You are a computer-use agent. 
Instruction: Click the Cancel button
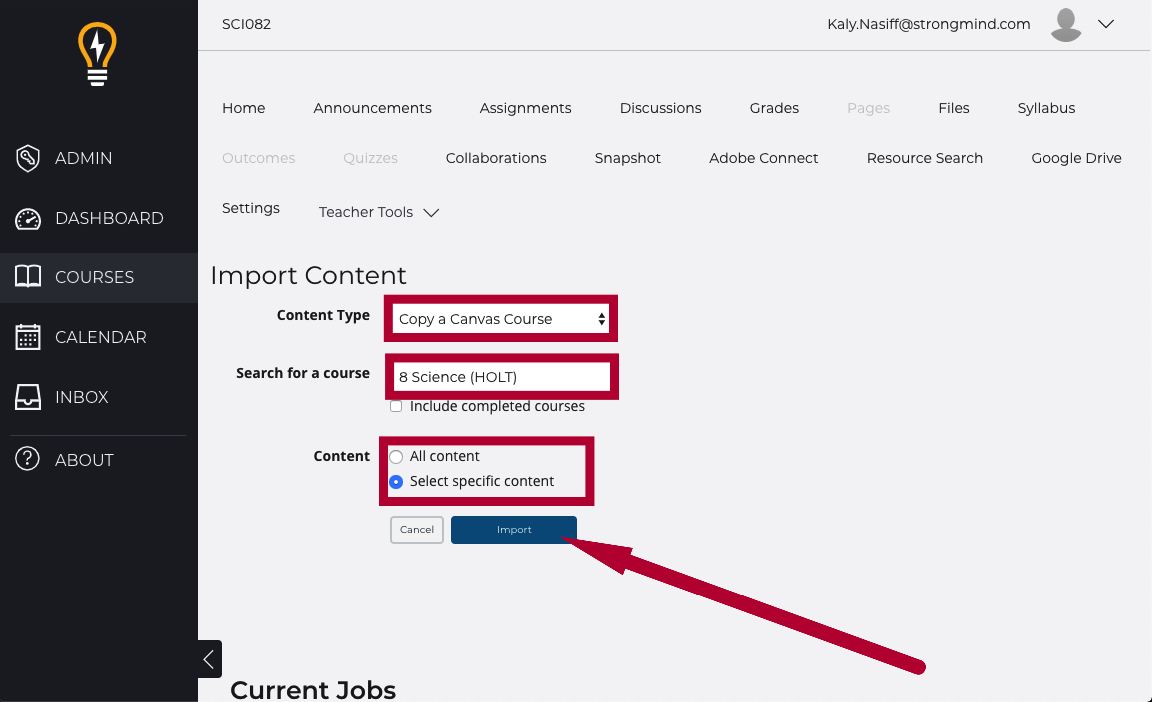coord(417,529)
